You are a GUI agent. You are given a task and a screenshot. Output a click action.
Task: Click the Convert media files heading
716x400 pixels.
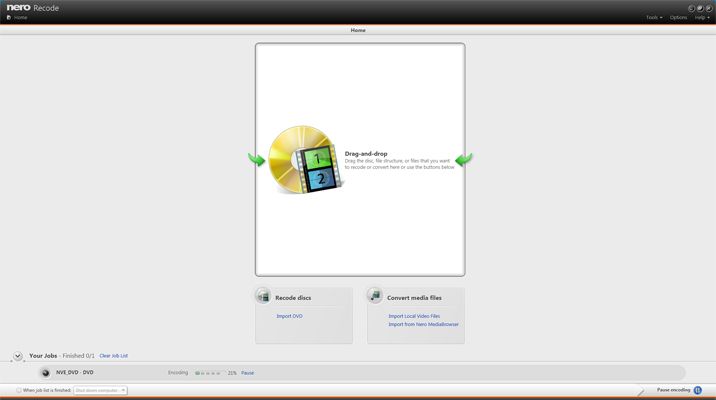point(414,298)
